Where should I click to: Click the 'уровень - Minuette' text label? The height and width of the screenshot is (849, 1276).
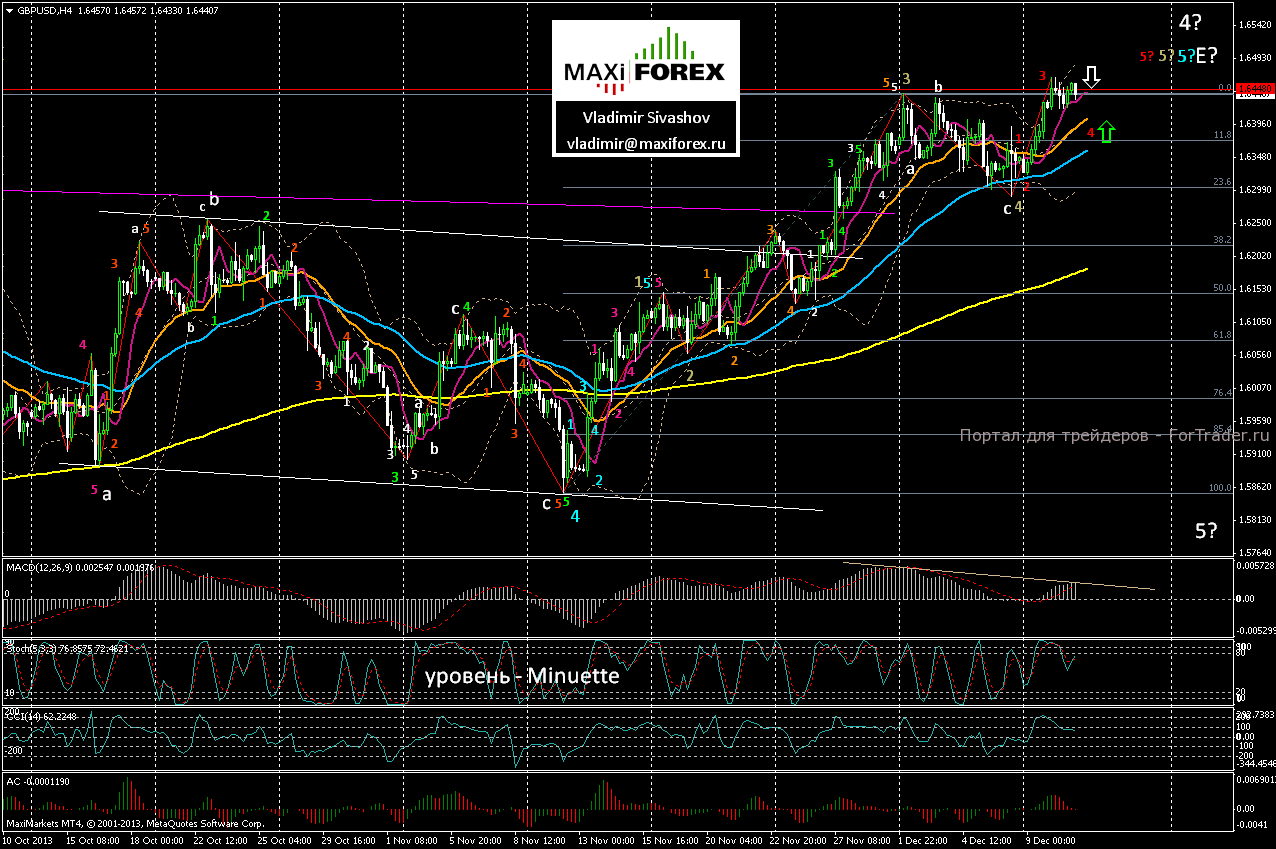522,676
